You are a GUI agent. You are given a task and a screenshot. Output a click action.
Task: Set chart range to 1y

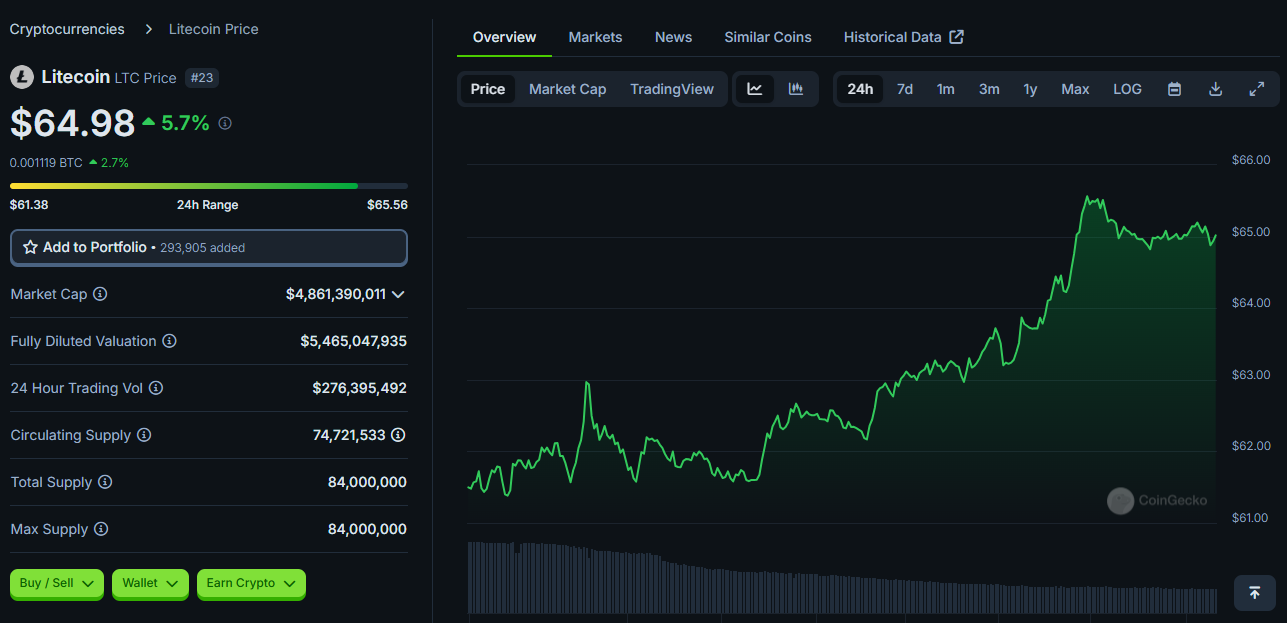coord(1030,89)
